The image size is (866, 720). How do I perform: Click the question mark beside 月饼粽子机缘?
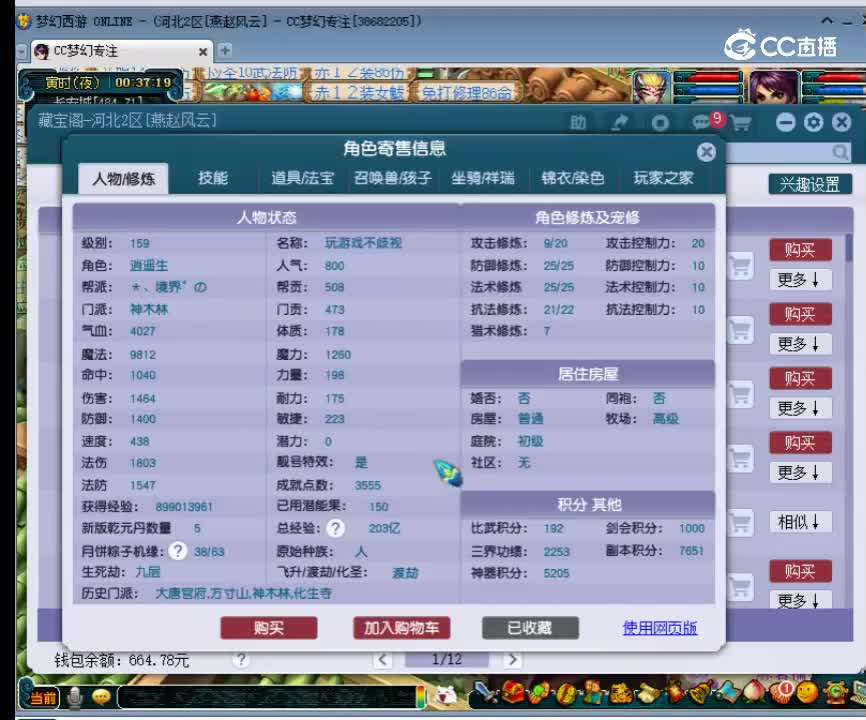coord(178,550)
